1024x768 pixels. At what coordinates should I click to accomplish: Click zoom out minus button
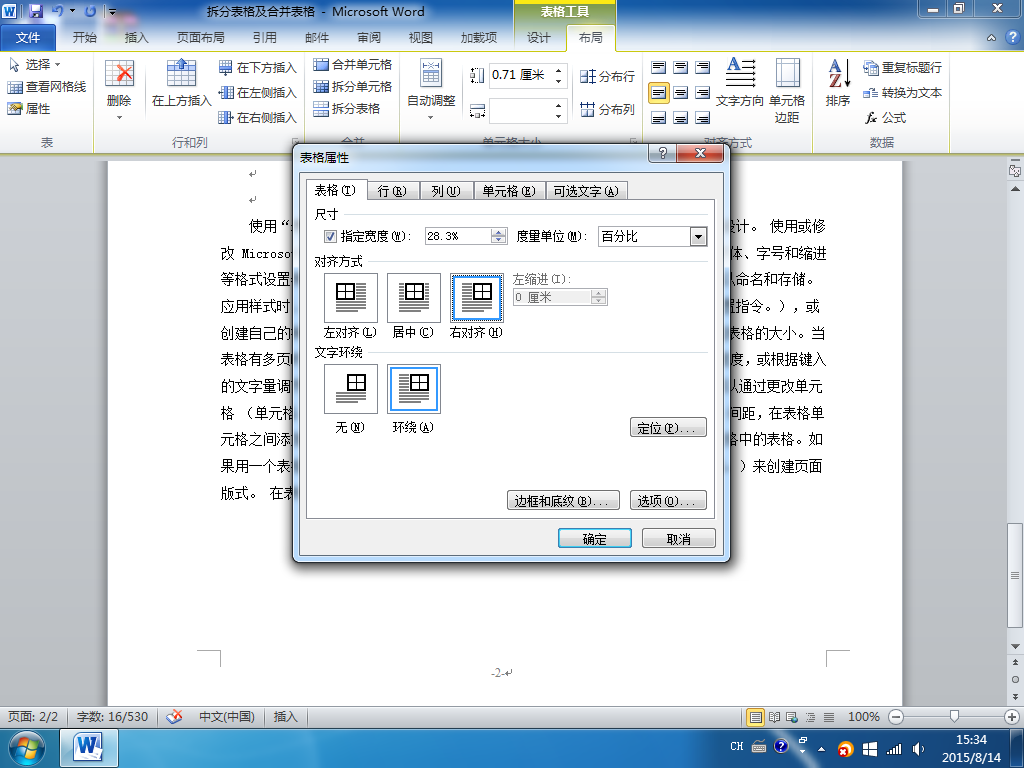[x=896, y=717]
